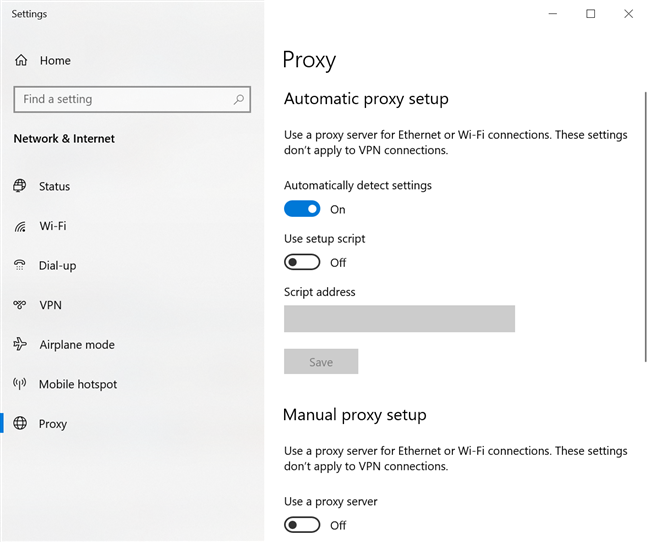This screenshot has height=542, width=648.
Task: Click the Network & Internet heading
Action: [64, 138]
